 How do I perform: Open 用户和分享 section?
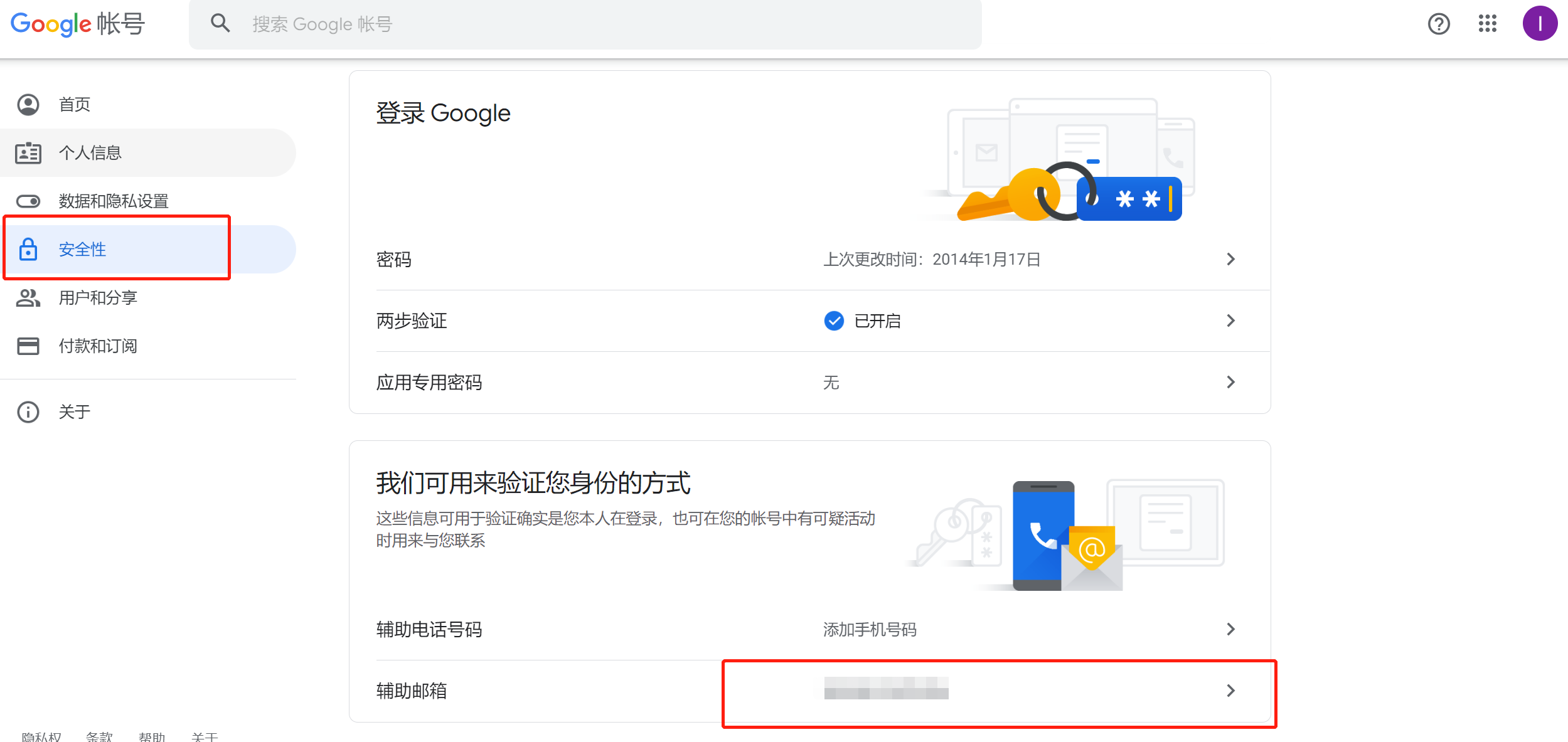pos(148,297)
